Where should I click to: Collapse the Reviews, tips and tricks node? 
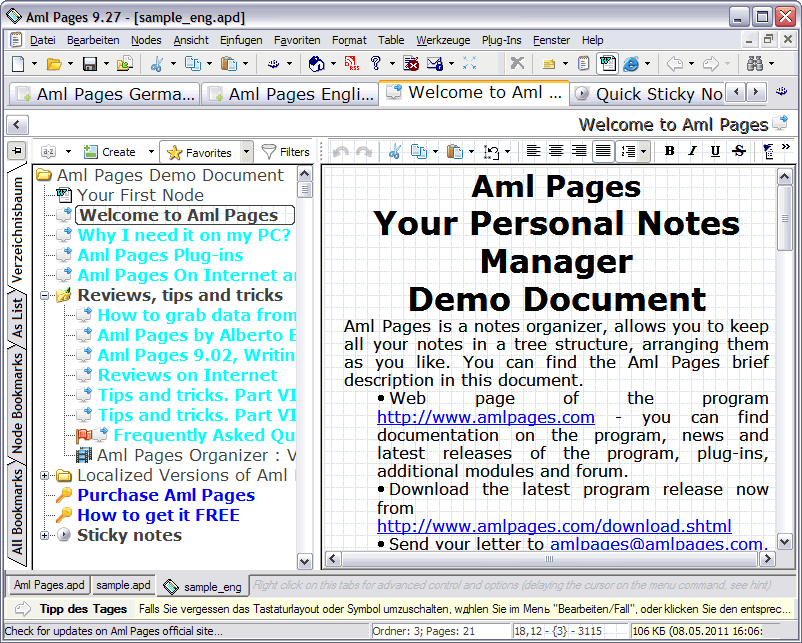[44, 295]
